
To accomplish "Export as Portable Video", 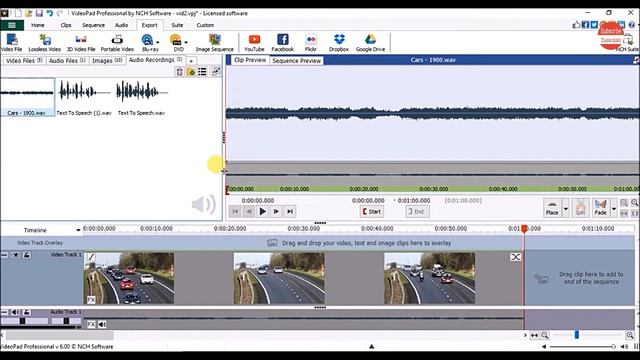I will click(117, 43).
